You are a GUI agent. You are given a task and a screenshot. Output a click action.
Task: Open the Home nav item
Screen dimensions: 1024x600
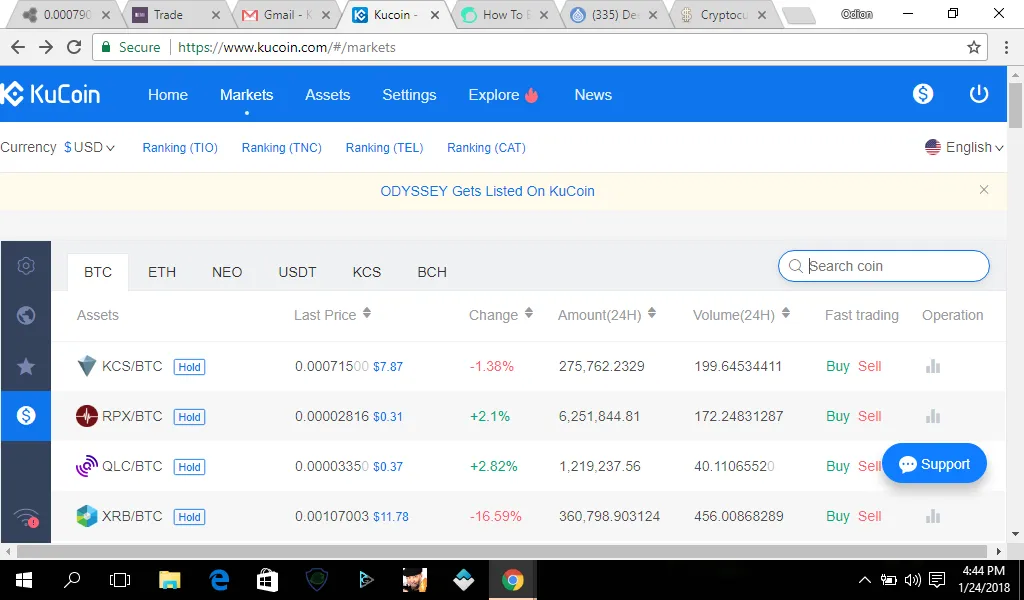168,95
